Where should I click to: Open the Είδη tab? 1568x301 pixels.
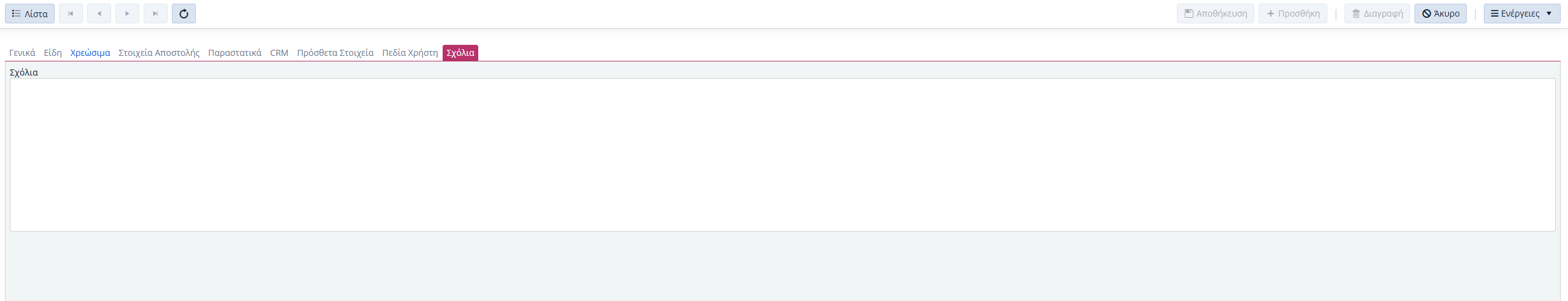coord(53,53)
